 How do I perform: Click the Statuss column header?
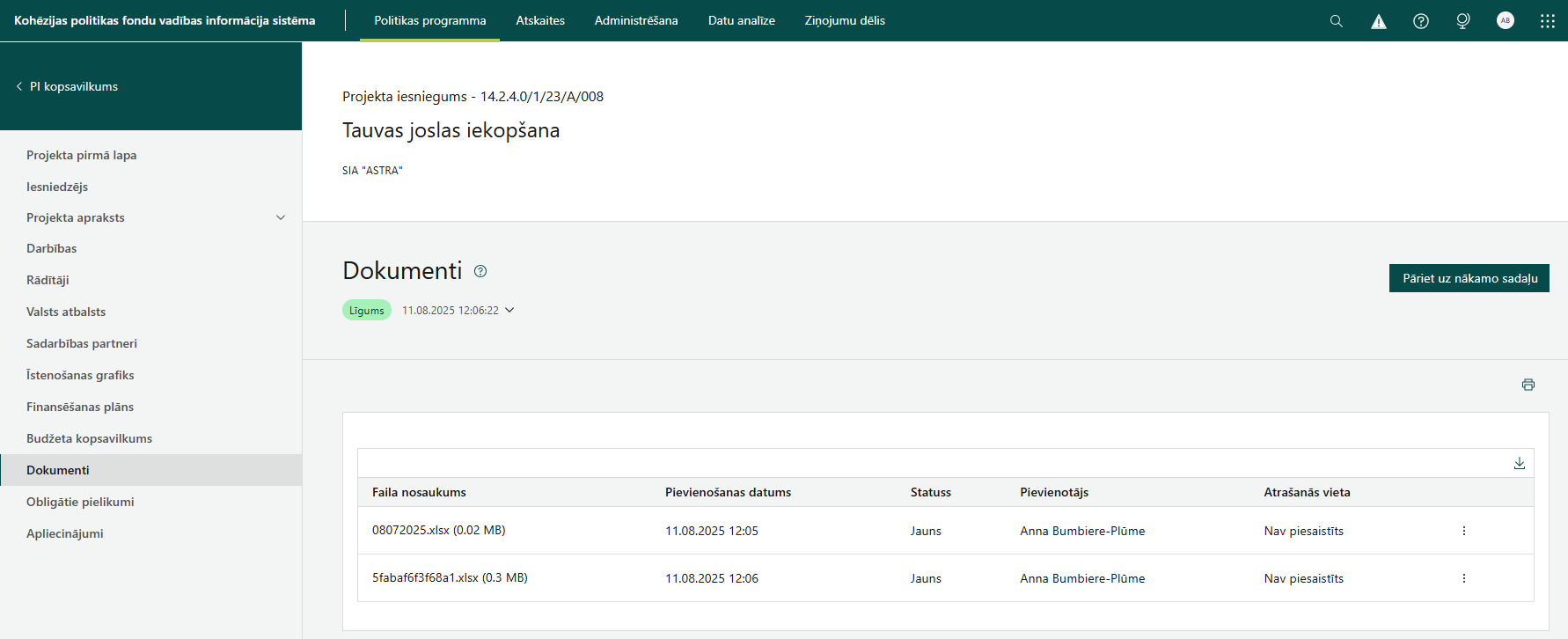931,492
